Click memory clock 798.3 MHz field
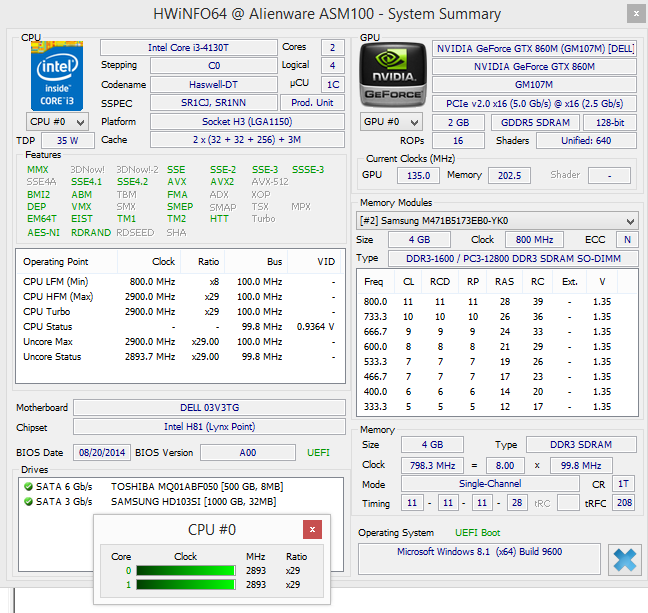Image resolution: width=648 pixels, height=613 pixels. tap(432, 465)
